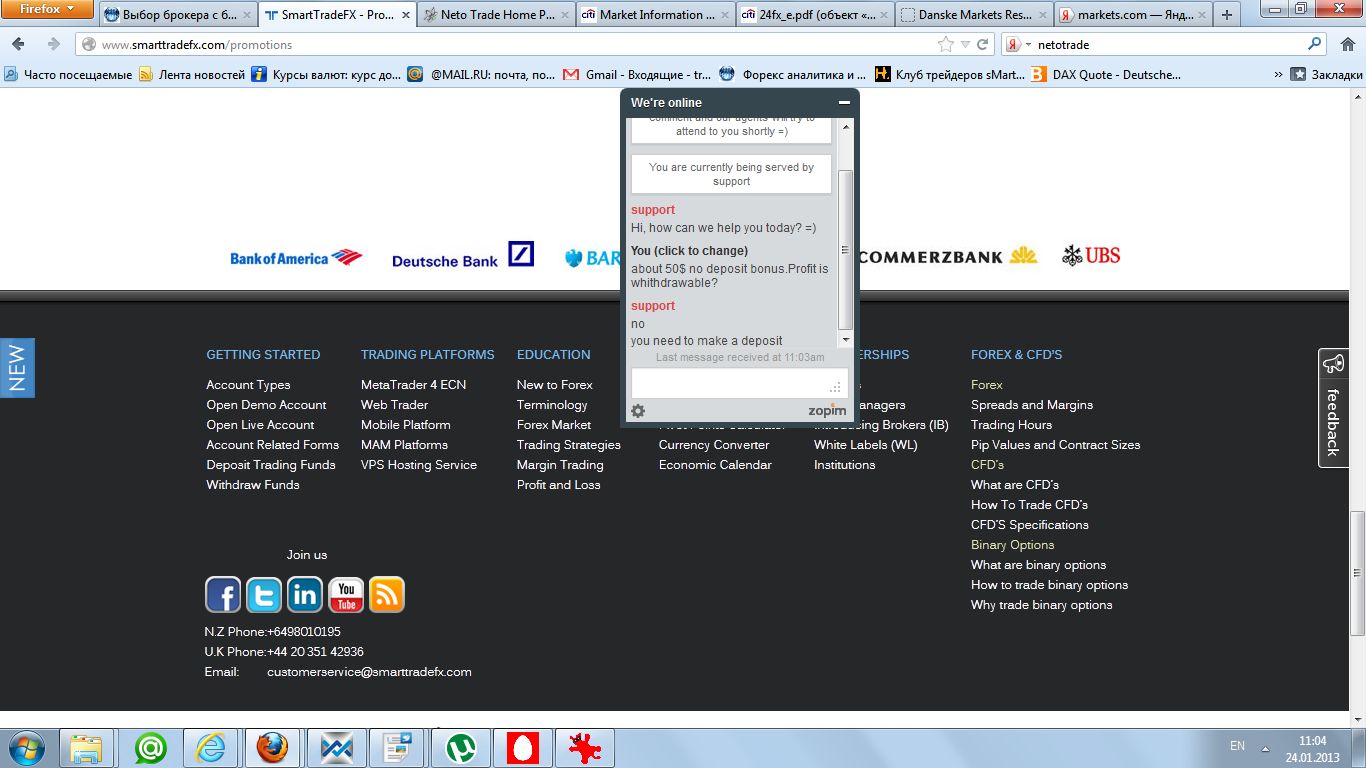Open the Закладки bookmarks menu
Image resolution: width=1366 pixels, height=768 pixels.
click(x=1326, y=74)
